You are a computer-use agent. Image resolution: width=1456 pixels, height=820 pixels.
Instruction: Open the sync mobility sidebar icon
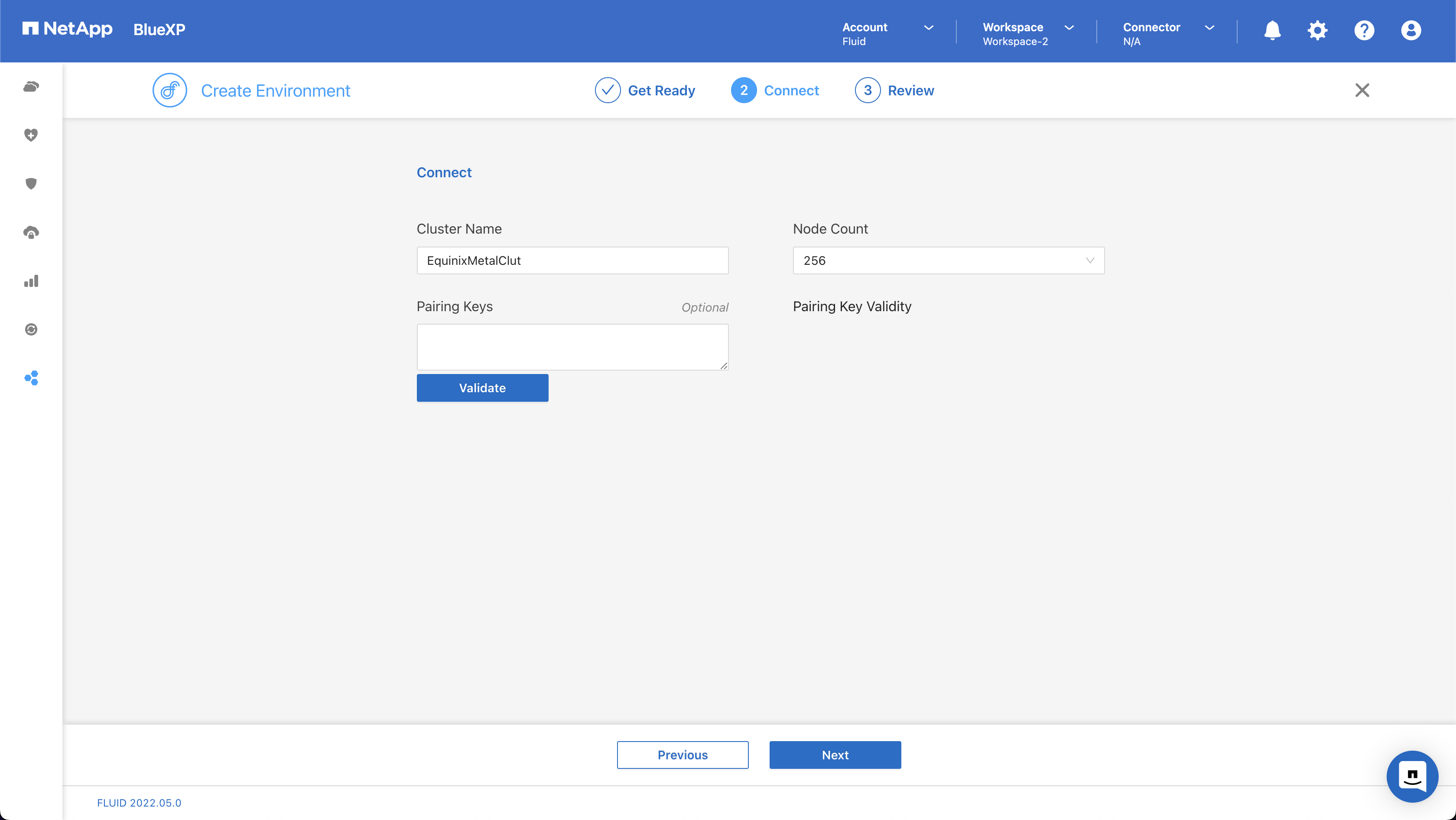click(x=31, y=329)
